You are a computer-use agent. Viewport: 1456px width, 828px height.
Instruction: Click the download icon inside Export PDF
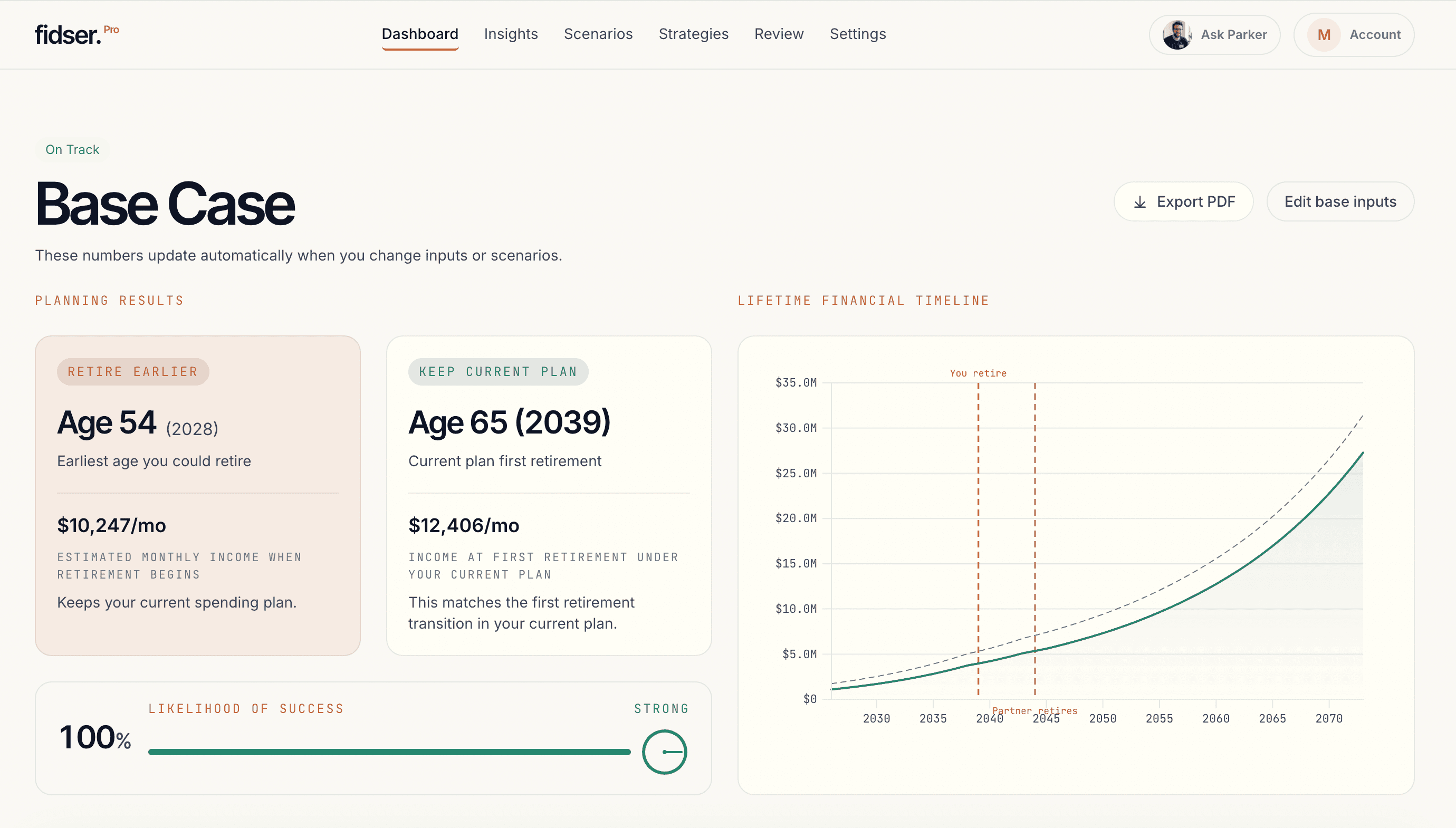point(1140,201)
